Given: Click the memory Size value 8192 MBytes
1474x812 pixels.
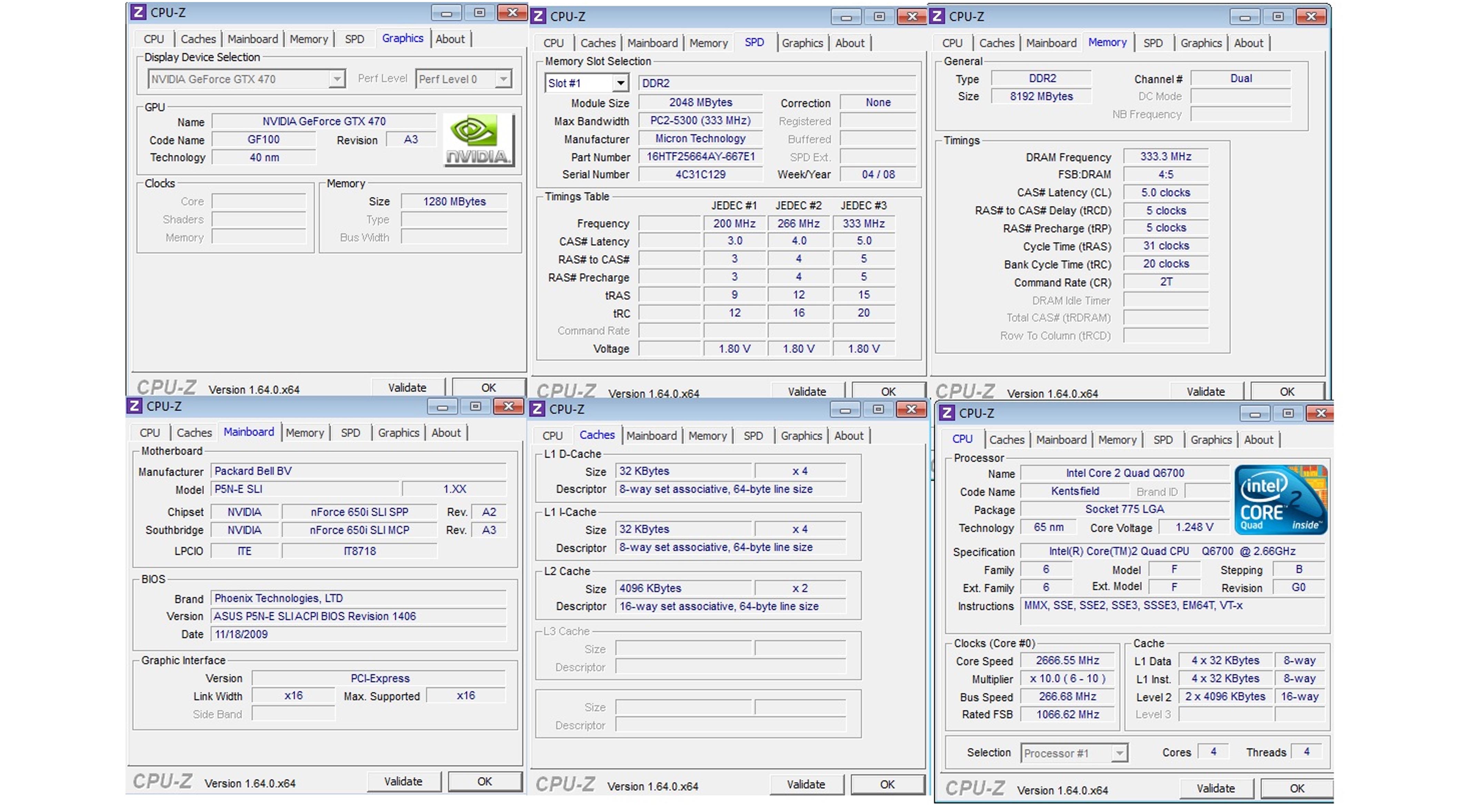Looking at the screenshot, I should pyautogui.click(x=1041, y=96).
